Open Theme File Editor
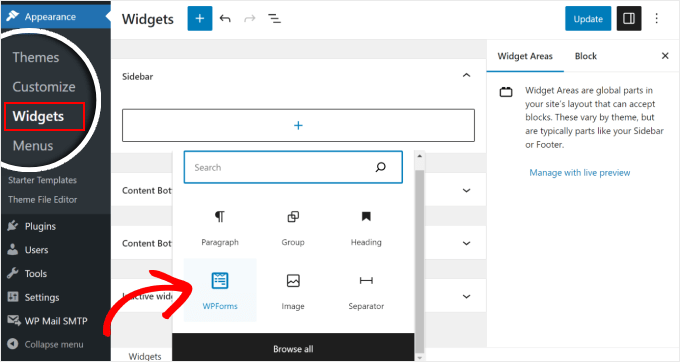This screenshot has width=680, height=362. pyautogui.click(x=42, y=199)
